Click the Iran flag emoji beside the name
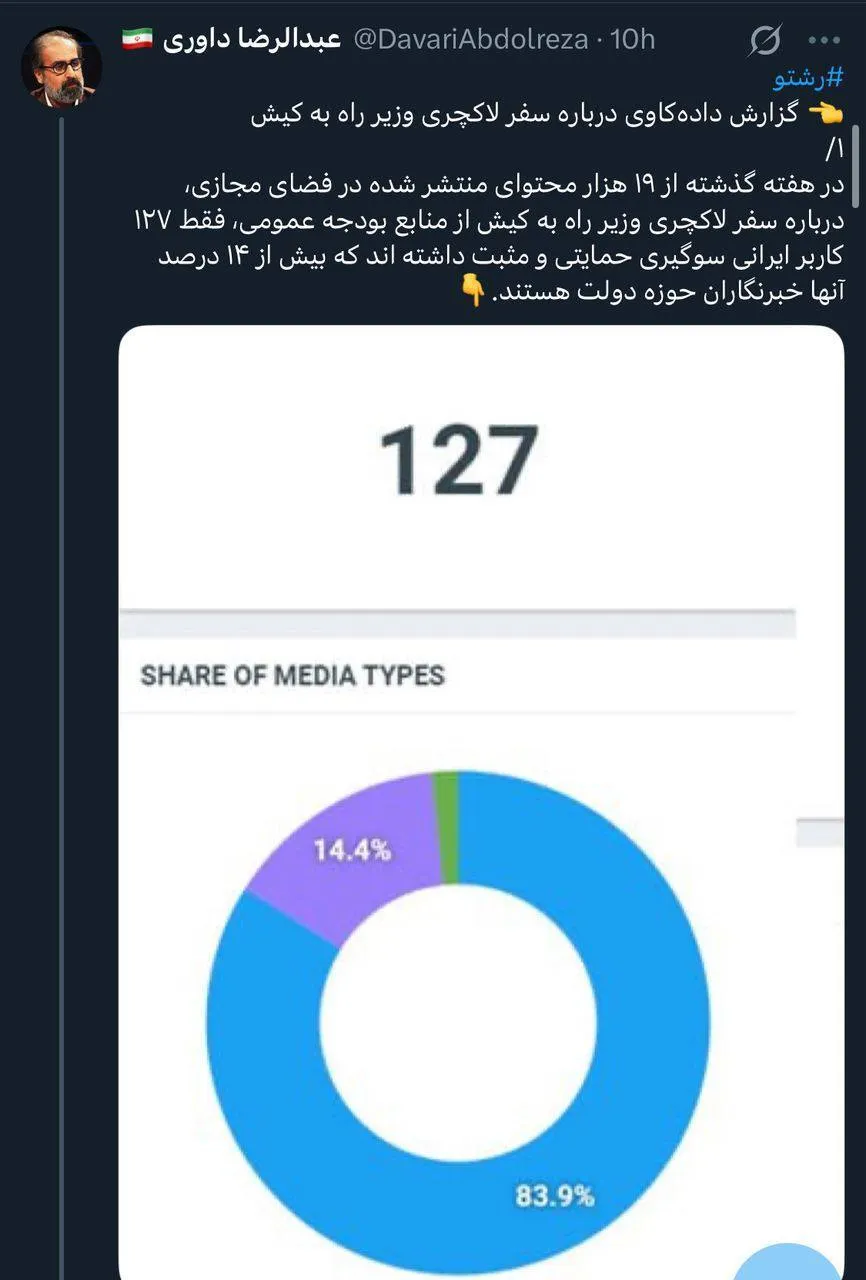This screenshot has height=1280, width=866. [x=138, y=39]
